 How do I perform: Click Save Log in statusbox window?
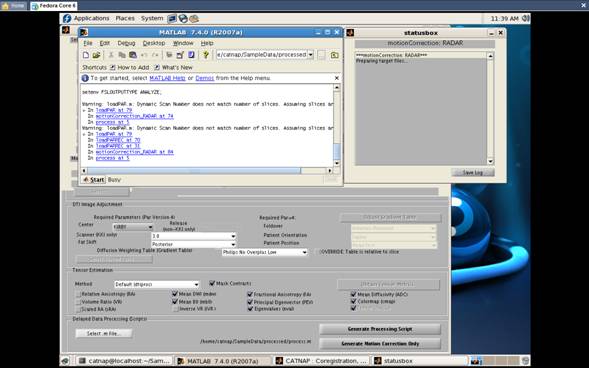pyautogui.click(x=473, y=173)
